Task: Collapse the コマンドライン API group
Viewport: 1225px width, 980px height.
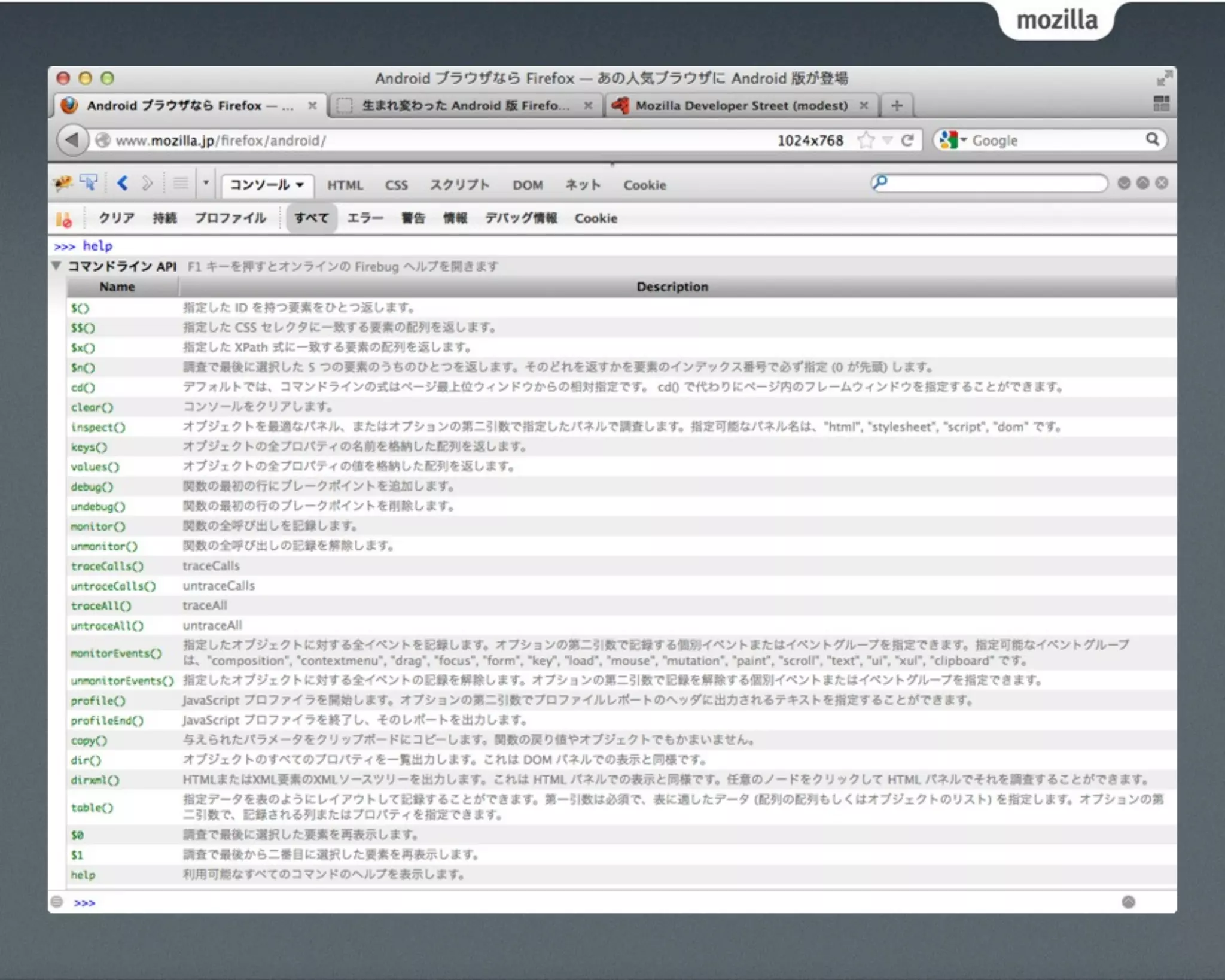Action: click(x=57, y=266)
